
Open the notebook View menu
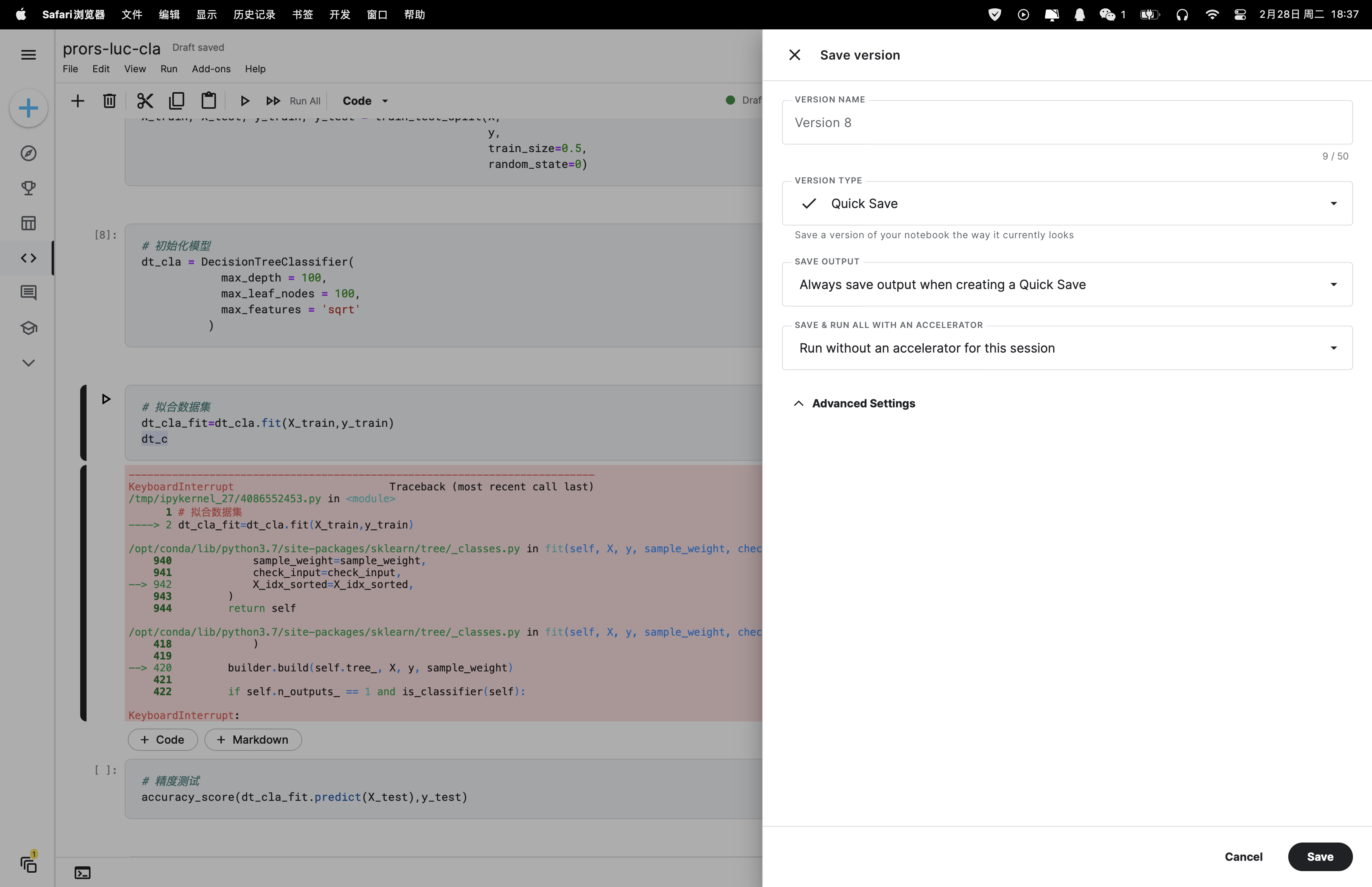click(135, 69)
